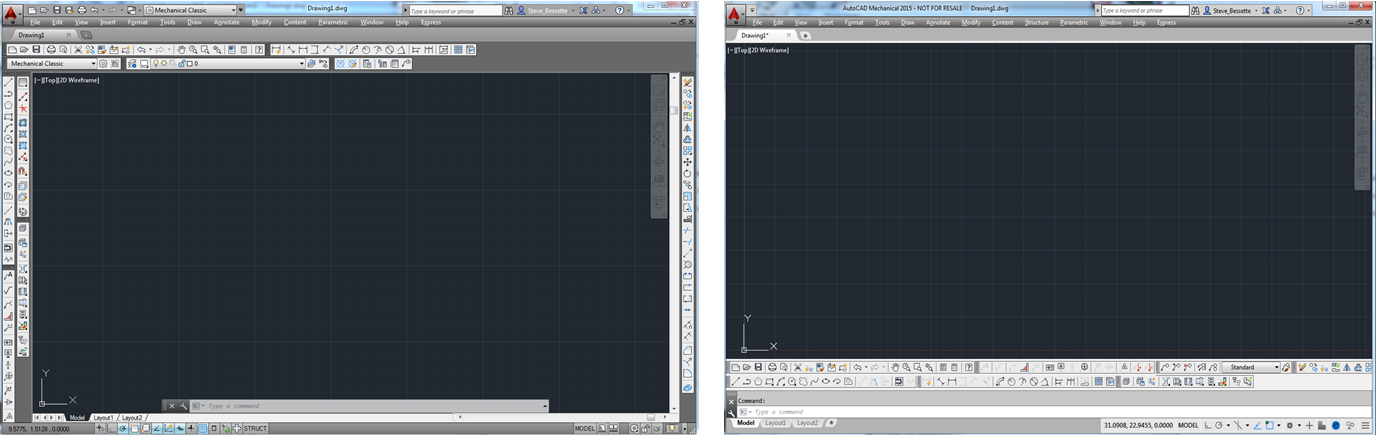The width and height of the screenshot is (1376, 435).
Task: Click Save icon in right window bottom toolbar
Action: click(758, 367)
